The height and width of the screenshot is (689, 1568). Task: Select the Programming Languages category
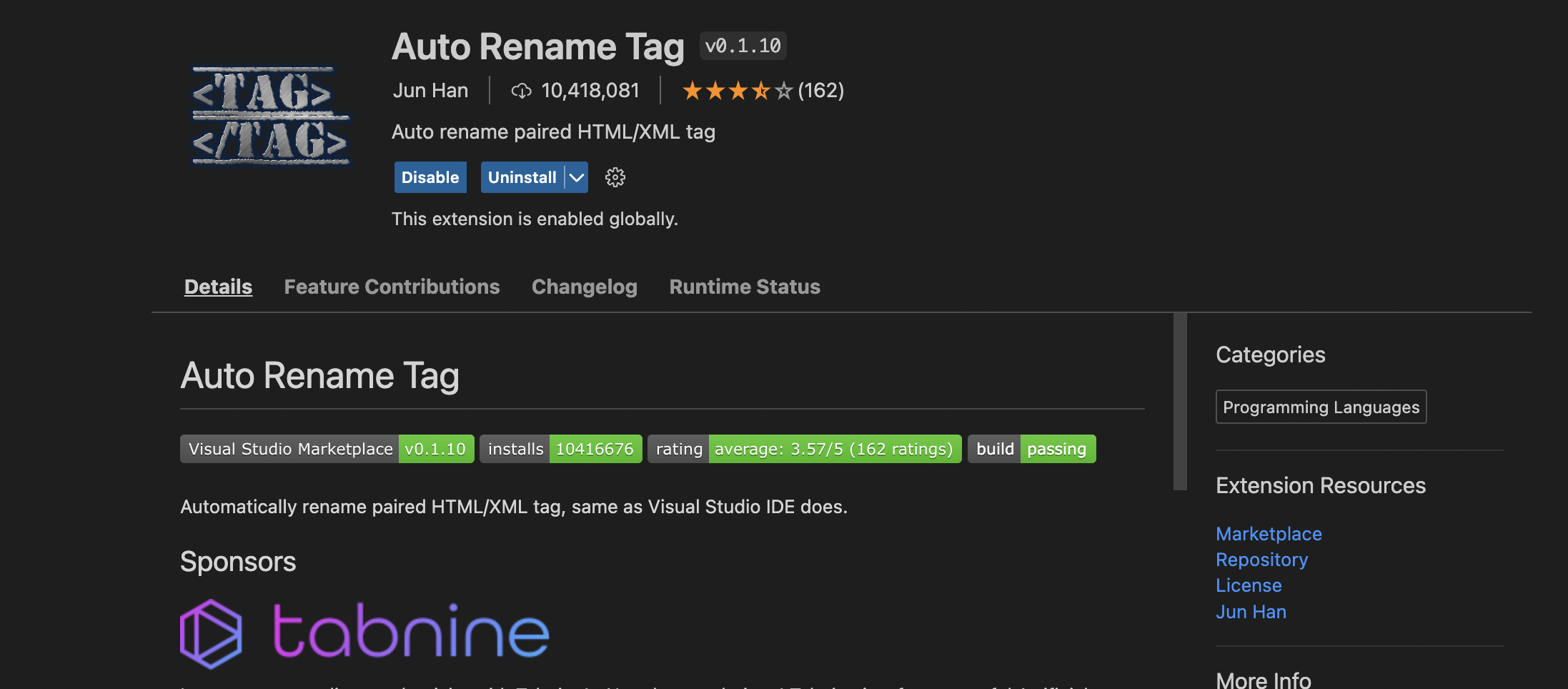coord(1321,407)
